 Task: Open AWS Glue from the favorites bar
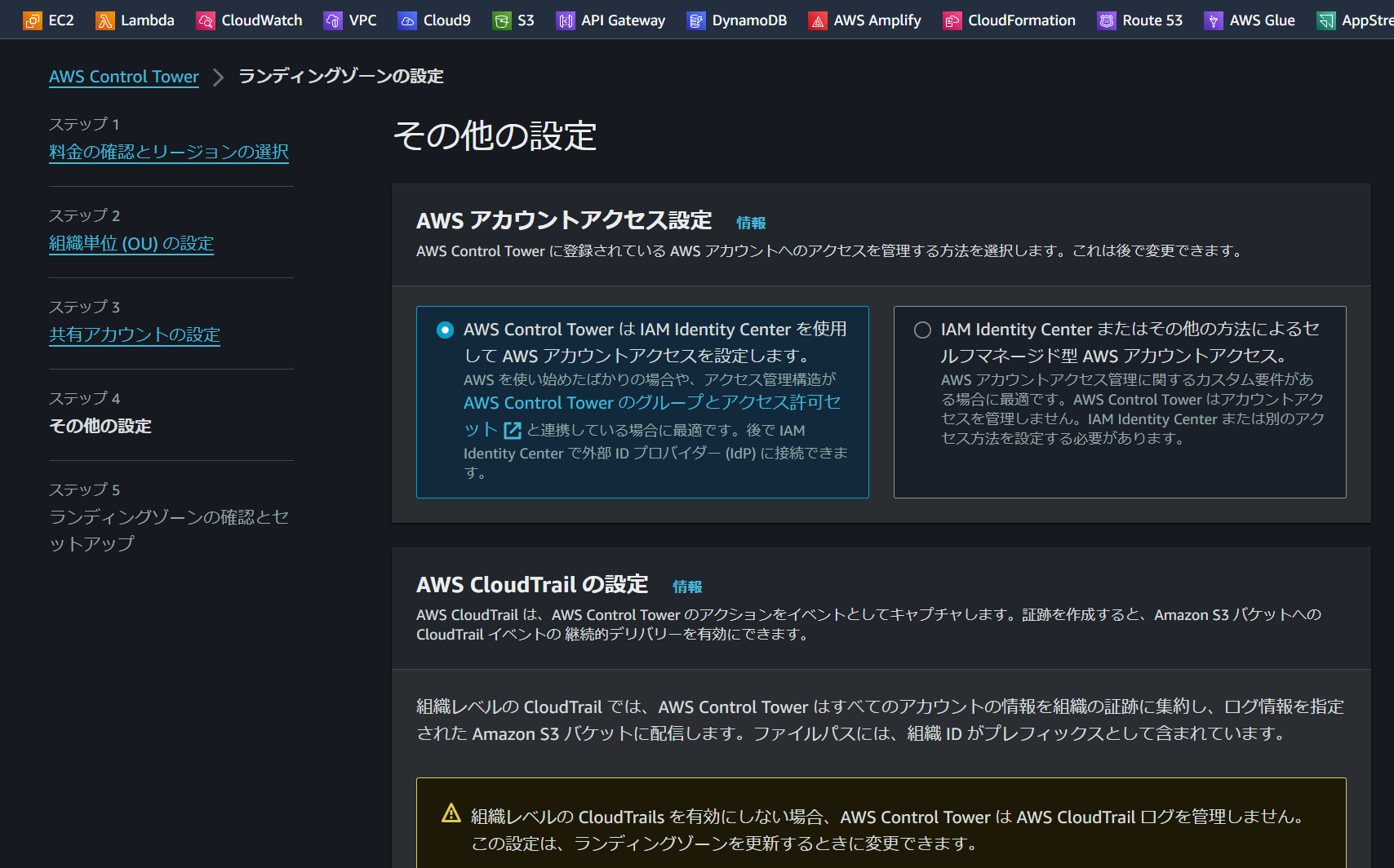coord(1263,20)
